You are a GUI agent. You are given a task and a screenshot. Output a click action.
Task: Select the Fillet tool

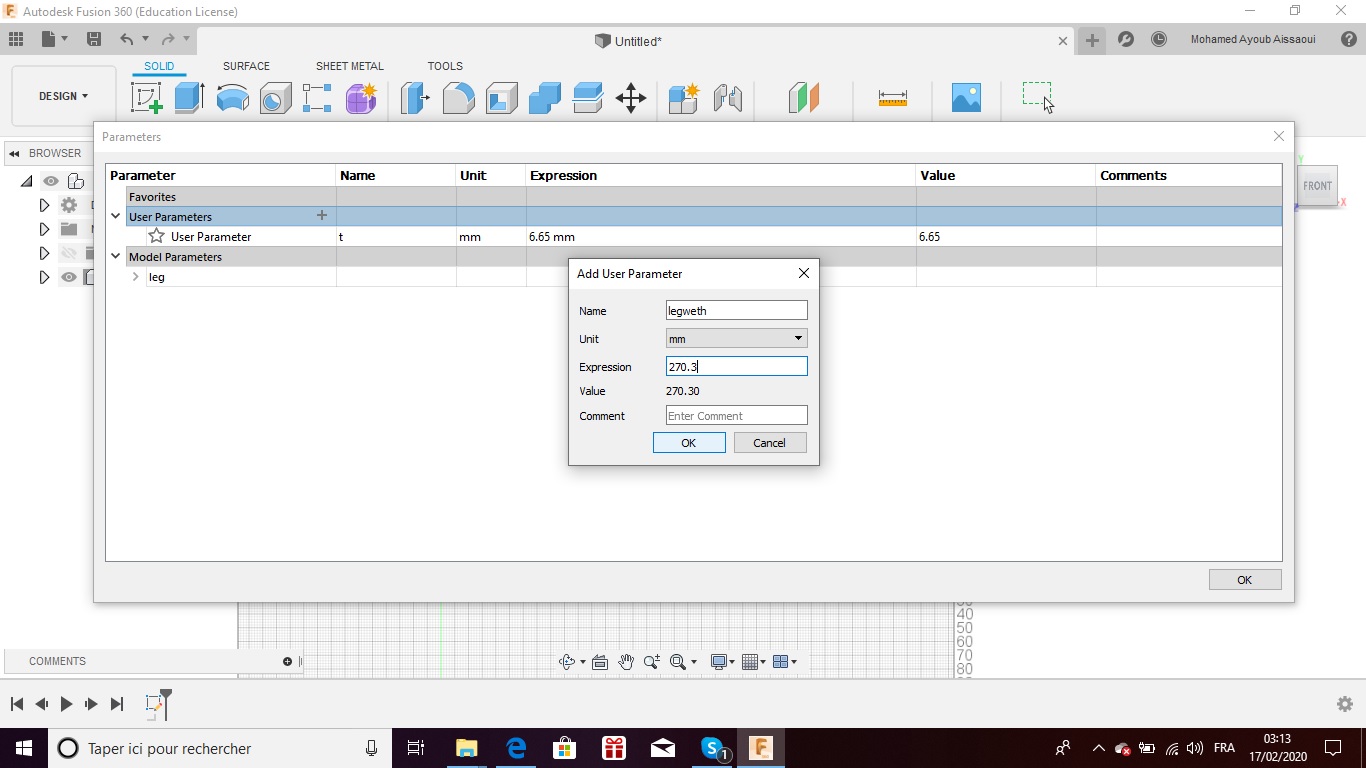pos(458,98)
